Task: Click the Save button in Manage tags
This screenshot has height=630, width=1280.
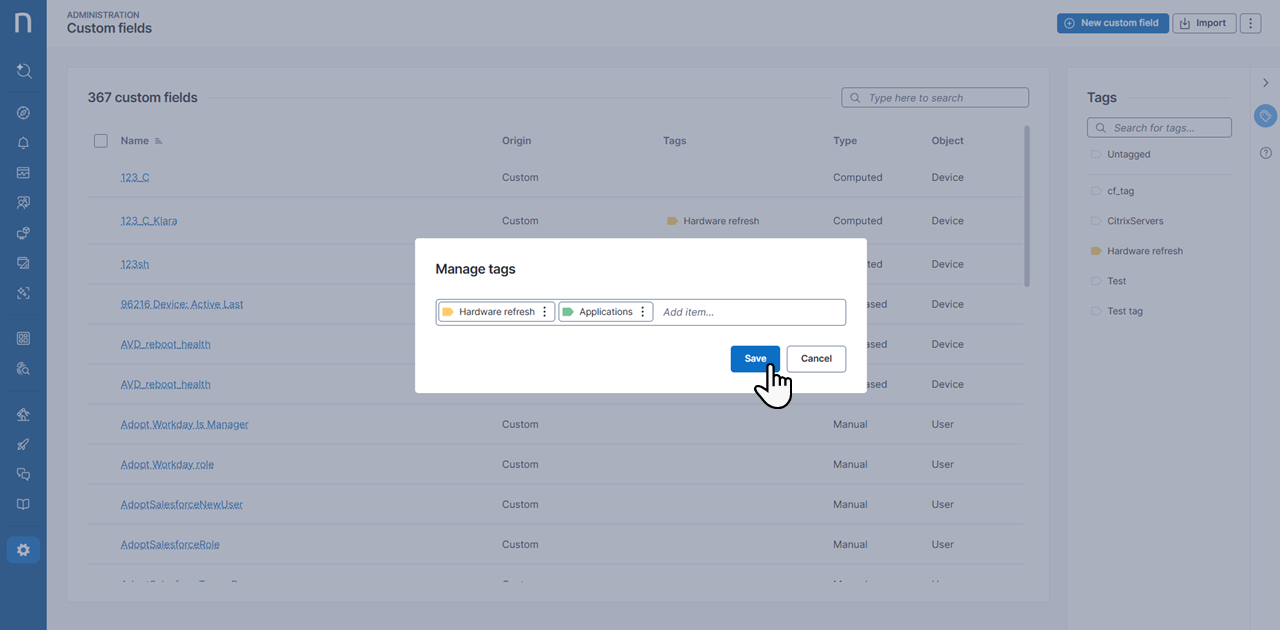Action: (755, 359)
